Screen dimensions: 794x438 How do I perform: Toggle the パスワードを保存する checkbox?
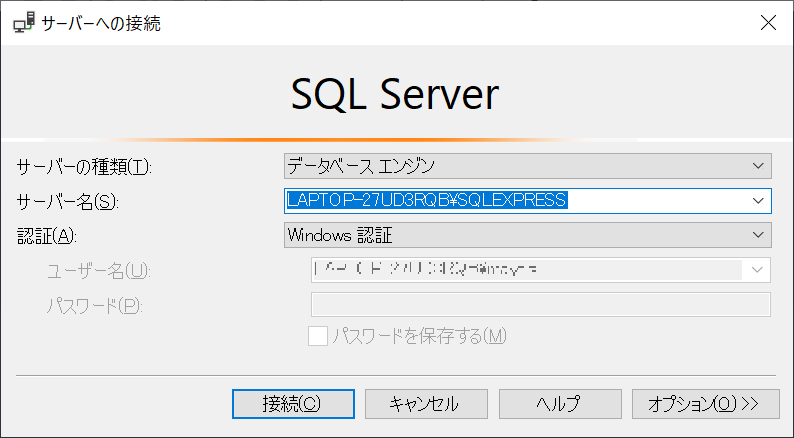318,336
